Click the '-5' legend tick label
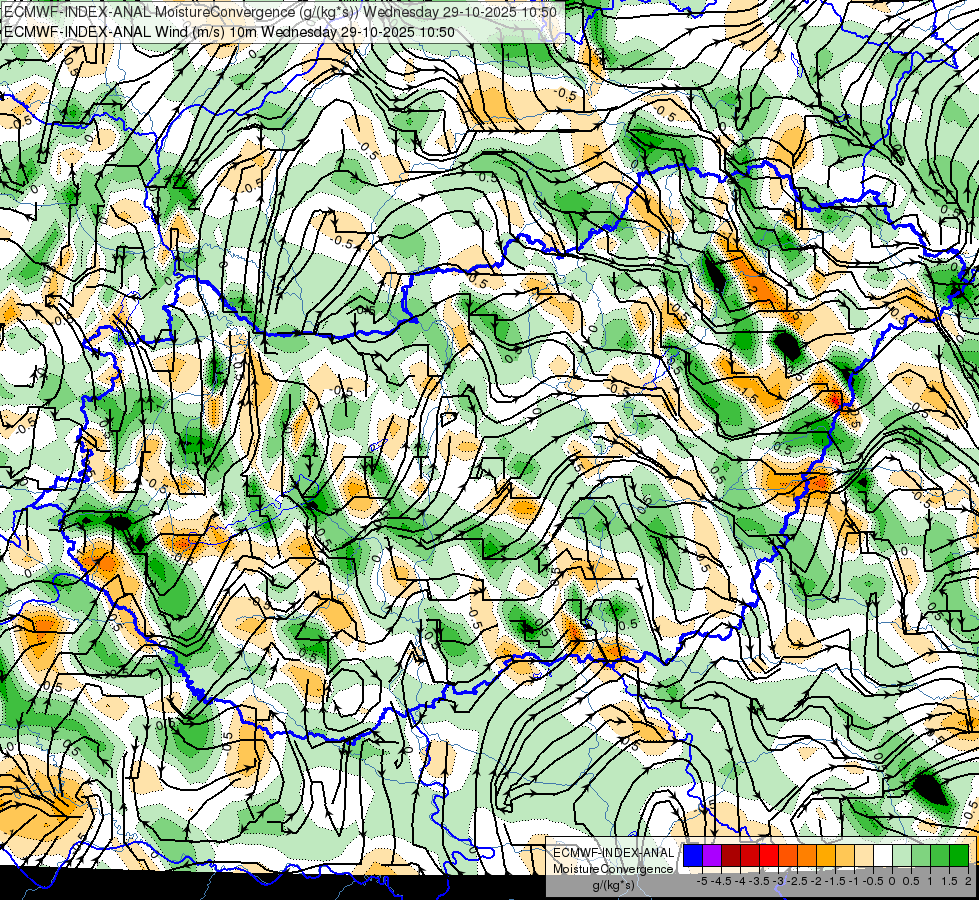 click(x=702, y=881)
